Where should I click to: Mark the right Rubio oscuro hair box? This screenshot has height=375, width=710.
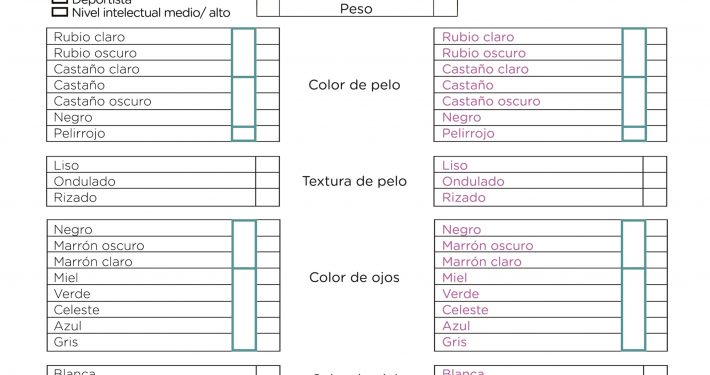[656, 53]
